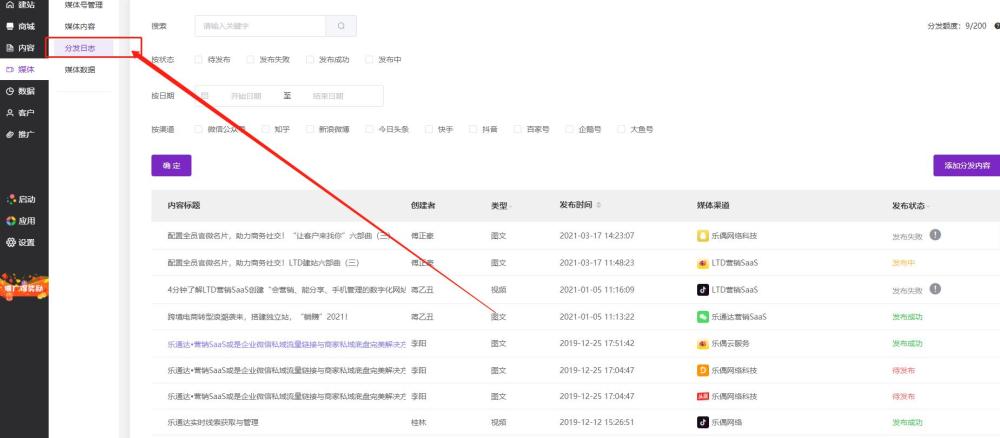This screenshot has width=1000, height=438.
Task: Check the 大鱼号 channel filter
Action: [621, 129]
